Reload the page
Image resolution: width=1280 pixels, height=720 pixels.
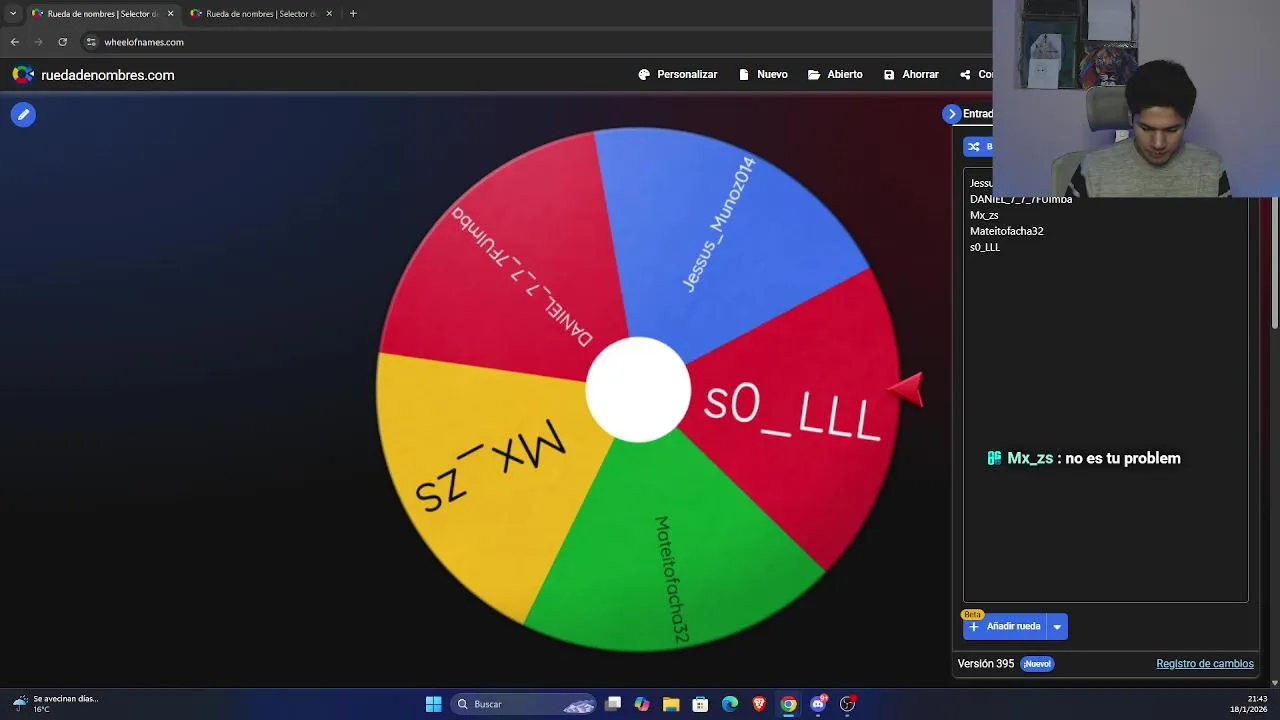[62, 42]
